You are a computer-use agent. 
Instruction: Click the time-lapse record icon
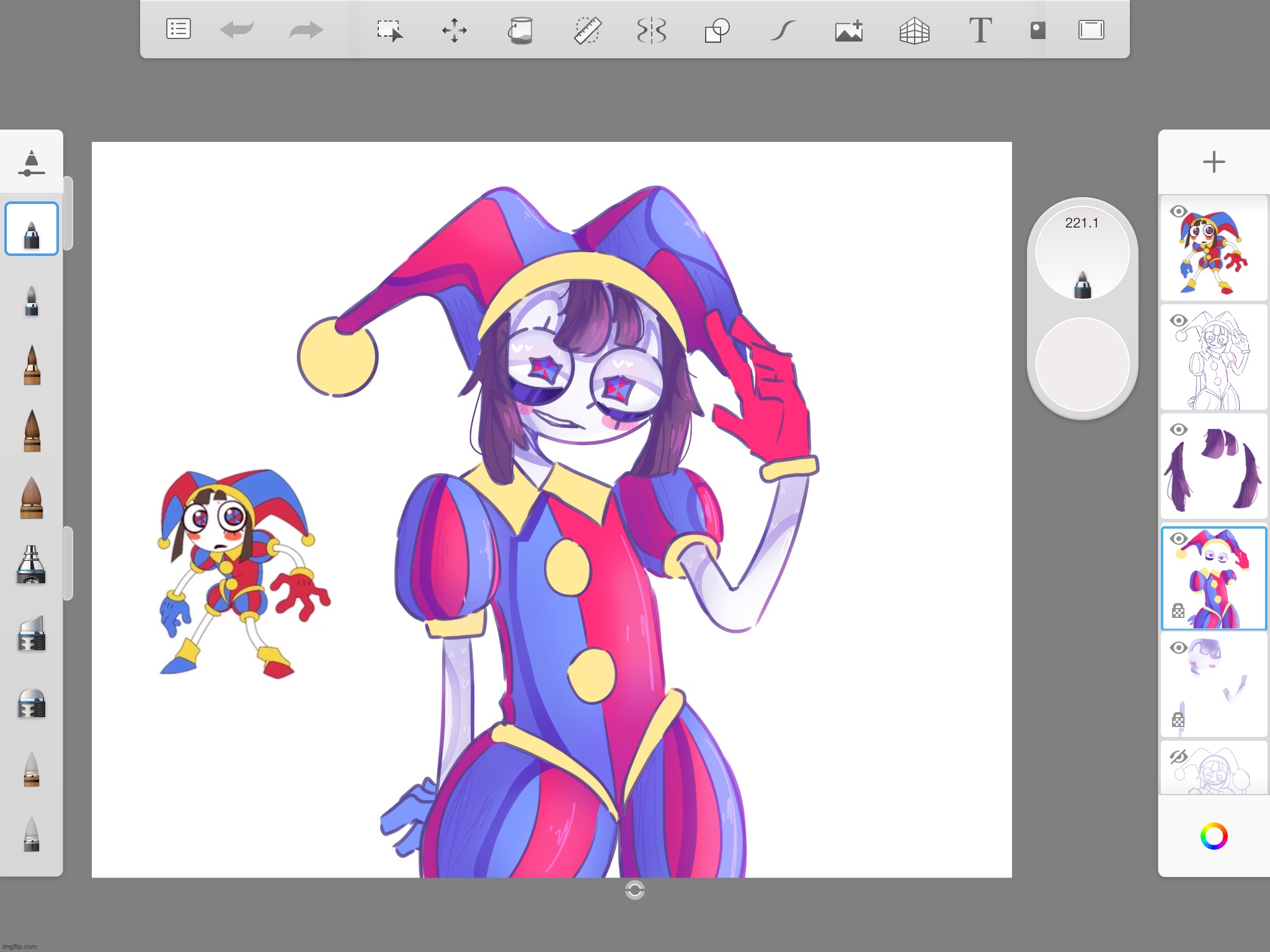pos(1037,30)
